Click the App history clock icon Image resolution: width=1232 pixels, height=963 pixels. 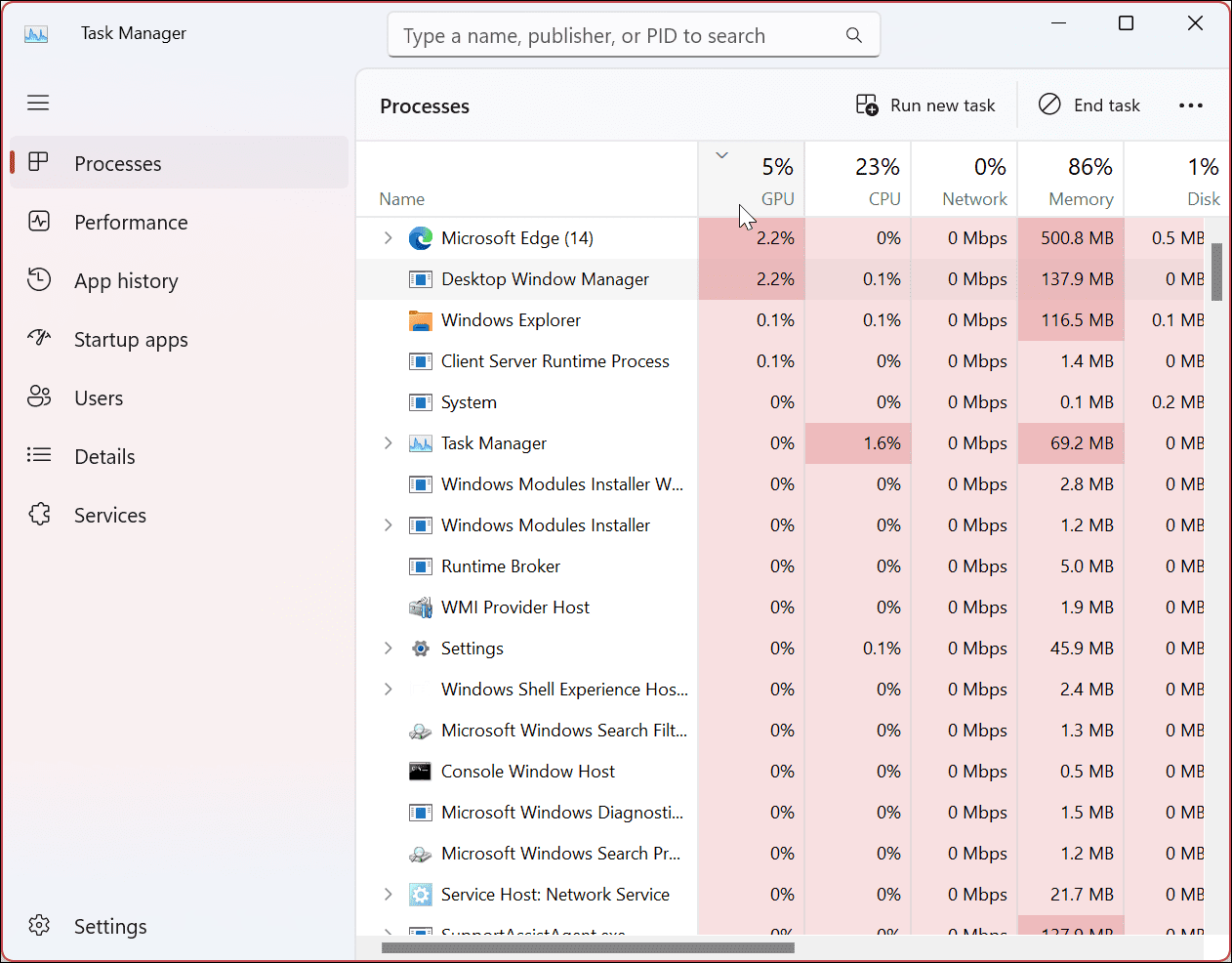click(39, 279)
